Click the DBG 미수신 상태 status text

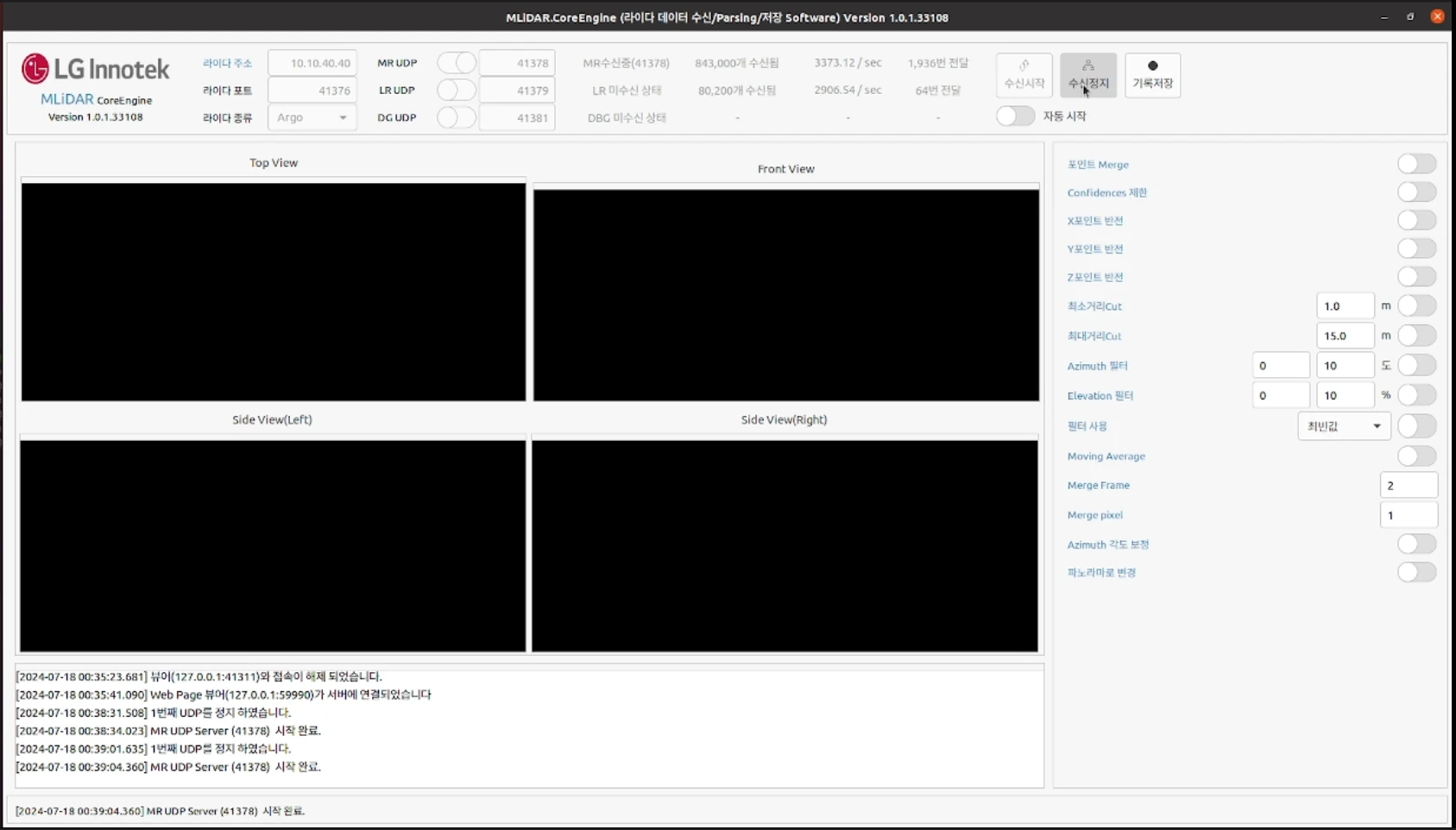point(627,117)
